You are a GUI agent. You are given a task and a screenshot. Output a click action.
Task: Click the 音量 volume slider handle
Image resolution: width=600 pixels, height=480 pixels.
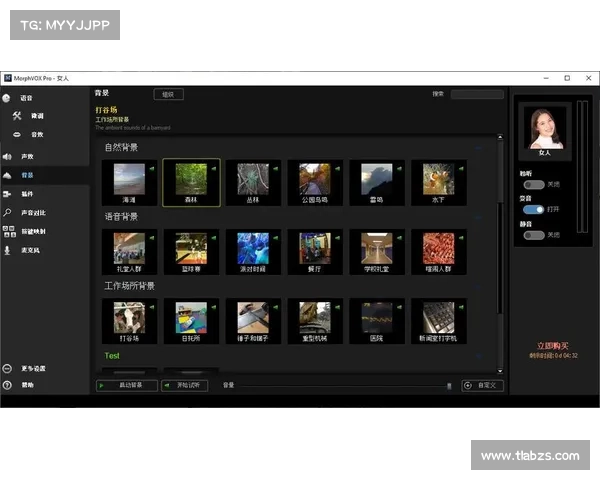(449, 386)
